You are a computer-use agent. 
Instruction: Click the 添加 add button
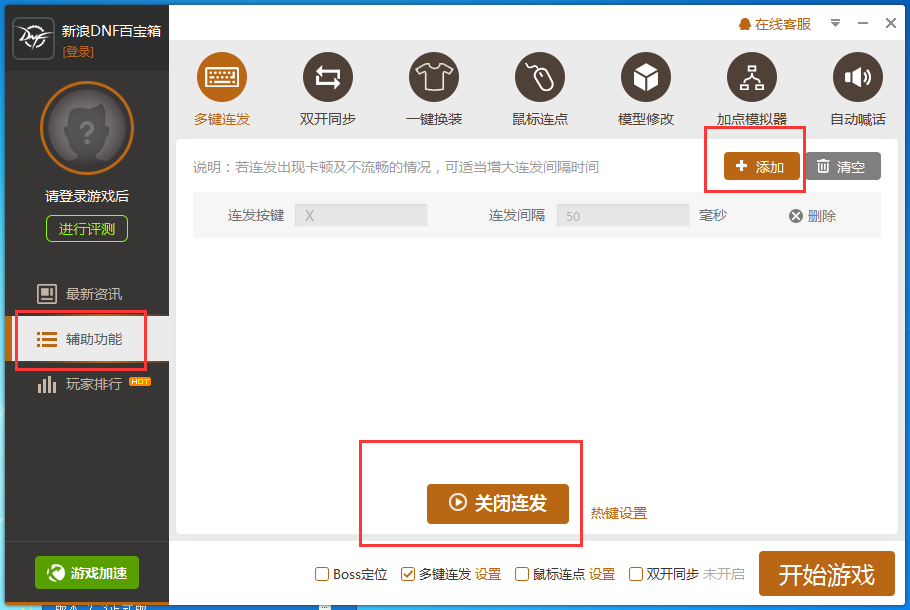tap(761, 167)
